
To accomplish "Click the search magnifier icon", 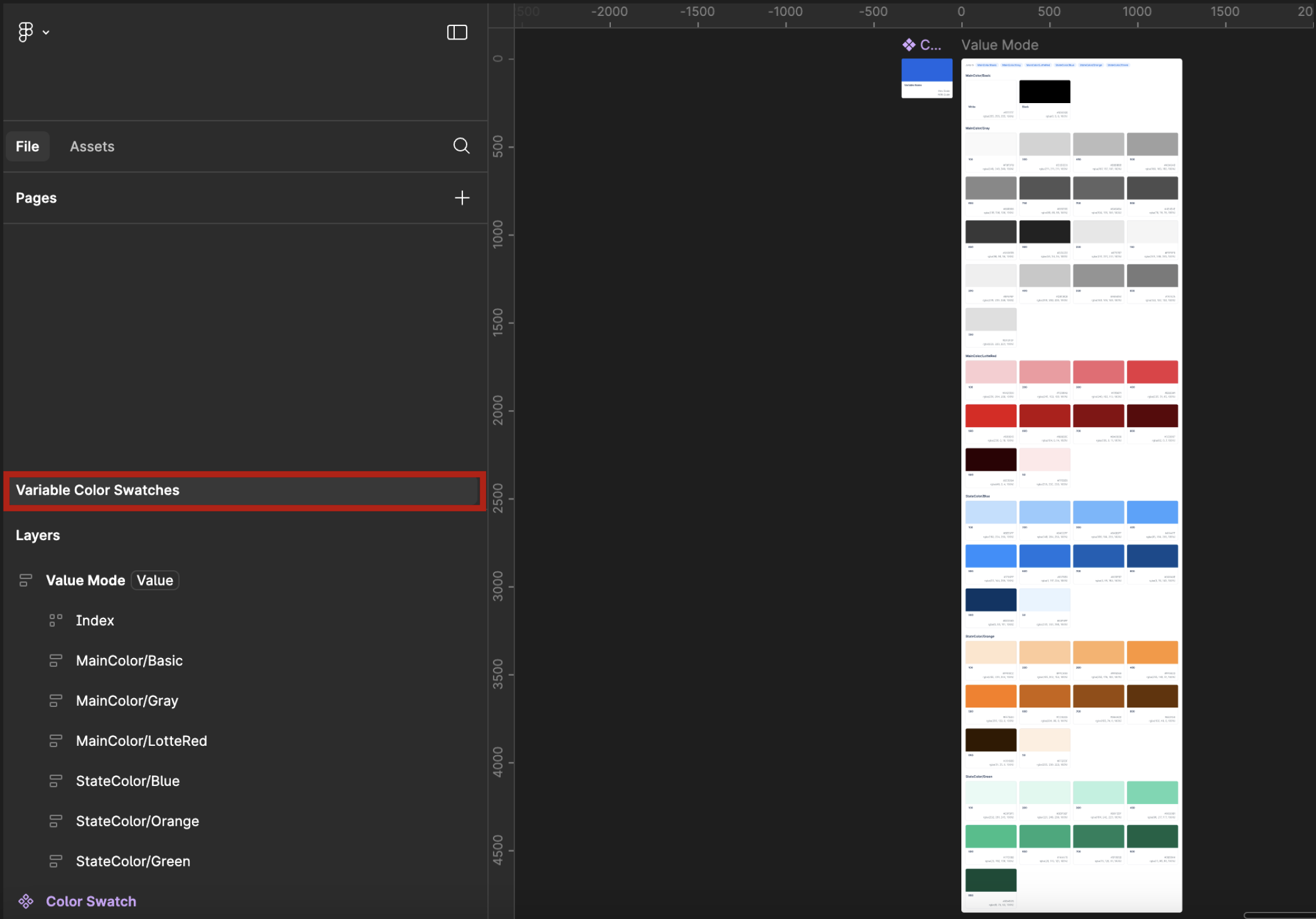I will point(461,146).
